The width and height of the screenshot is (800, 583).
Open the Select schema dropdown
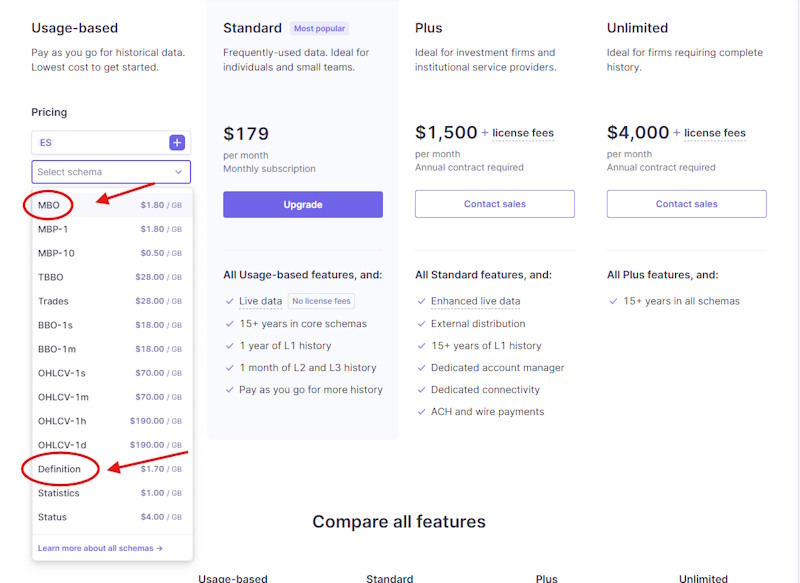tap(111, 172)
